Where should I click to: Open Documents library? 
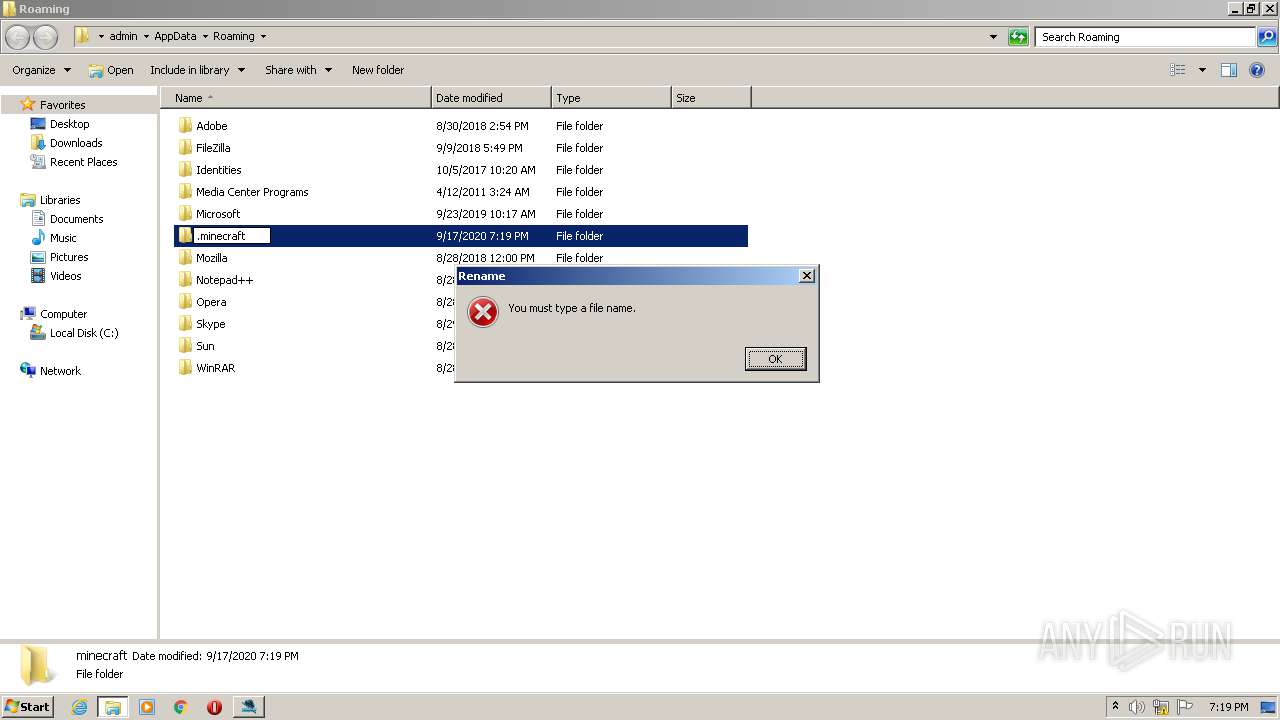pos(76,219)
